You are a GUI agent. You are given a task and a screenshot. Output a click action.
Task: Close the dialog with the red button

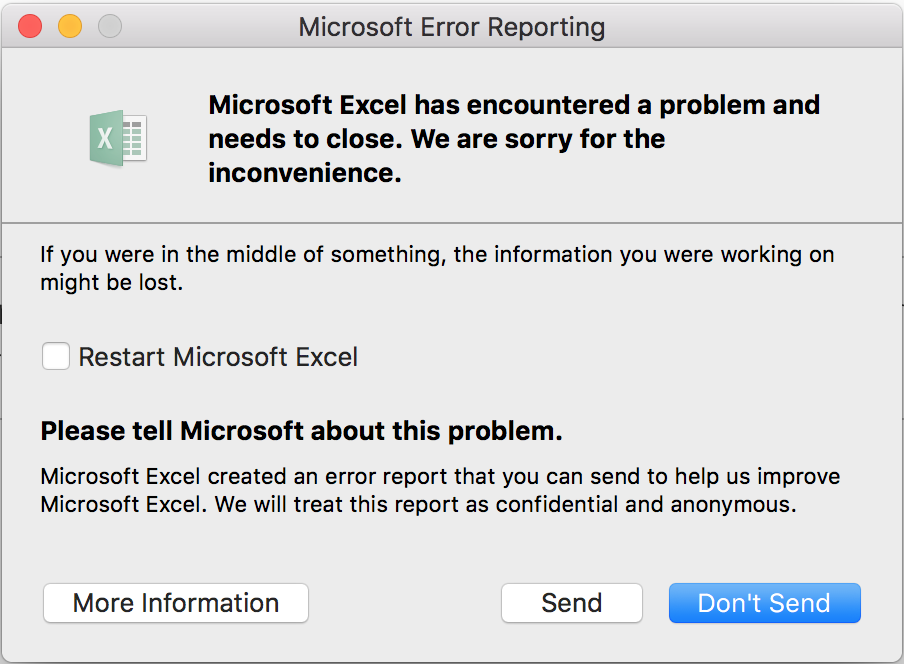[30, 26]
